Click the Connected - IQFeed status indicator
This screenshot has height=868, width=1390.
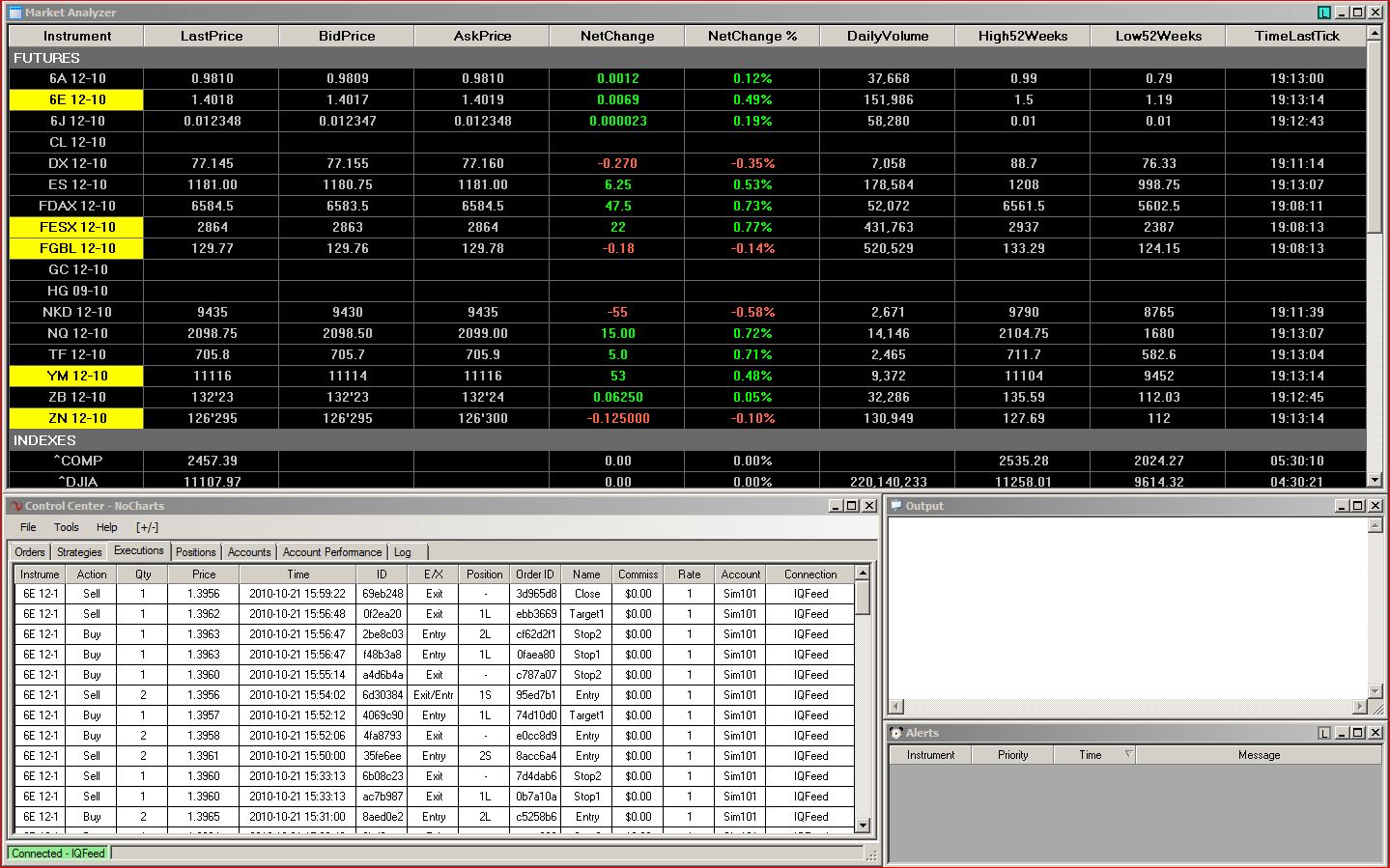click(x=58, y=853)
